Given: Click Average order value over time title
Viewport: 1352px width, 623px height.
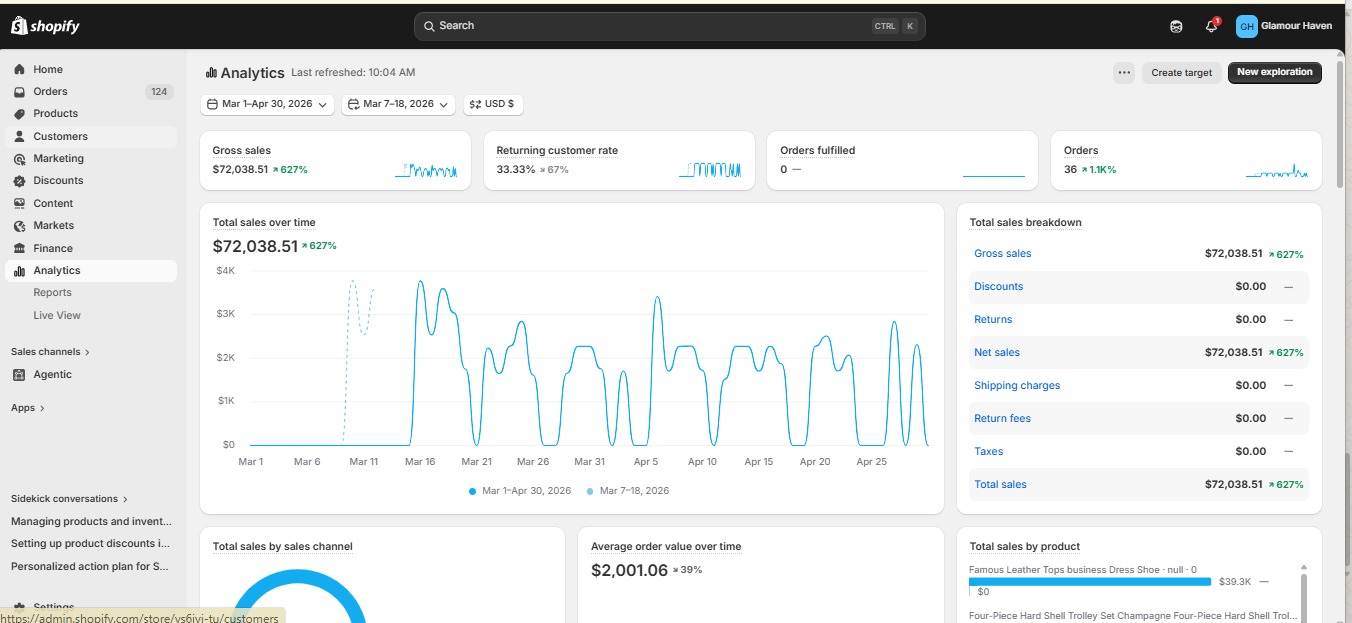Looking at the screenshot, I should click(x=666, y=547).
